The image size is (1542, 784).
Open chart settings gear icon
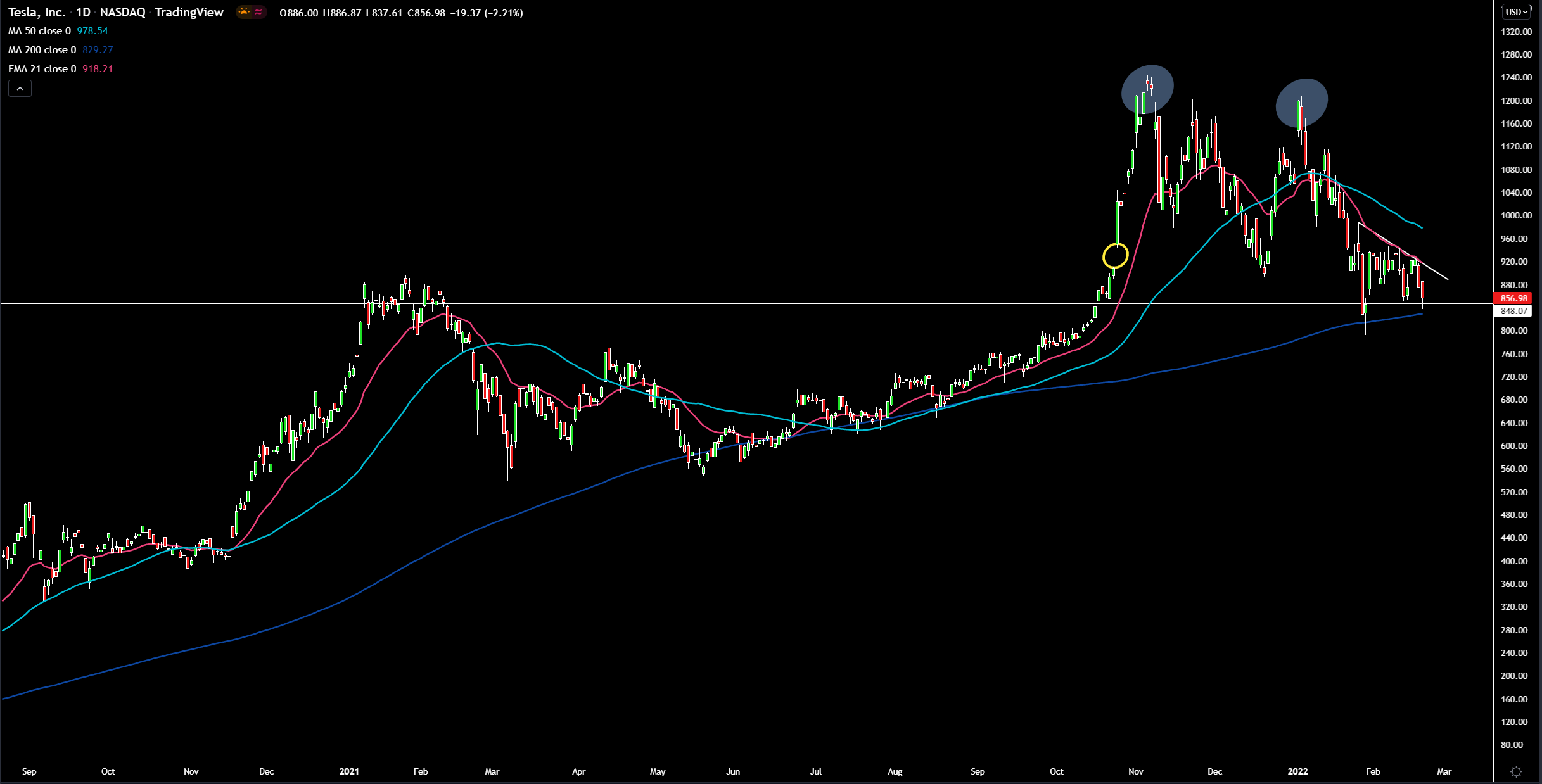pos(1516,771)
